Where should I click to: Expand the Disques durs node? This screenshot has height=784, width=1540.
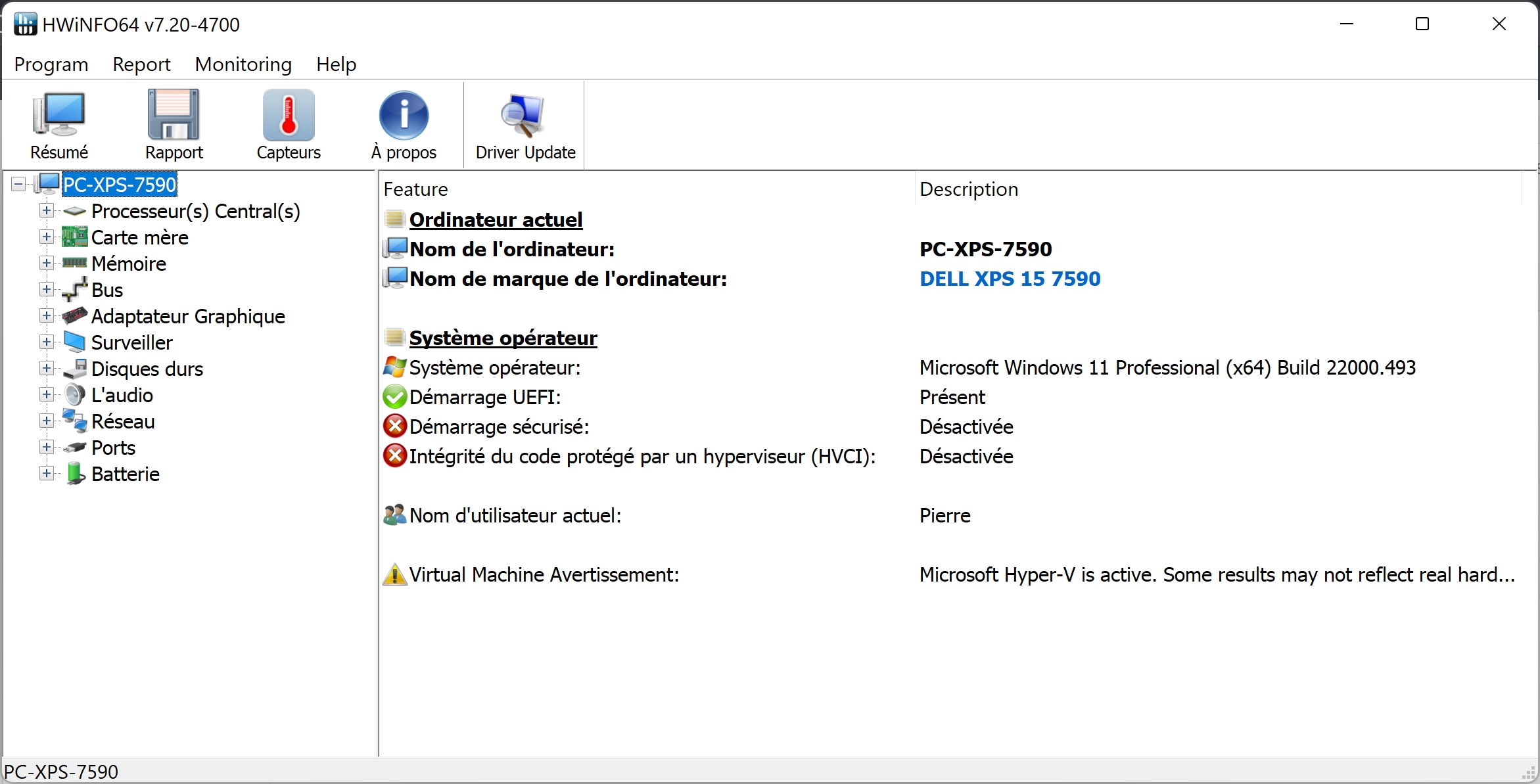coord(46,368)
